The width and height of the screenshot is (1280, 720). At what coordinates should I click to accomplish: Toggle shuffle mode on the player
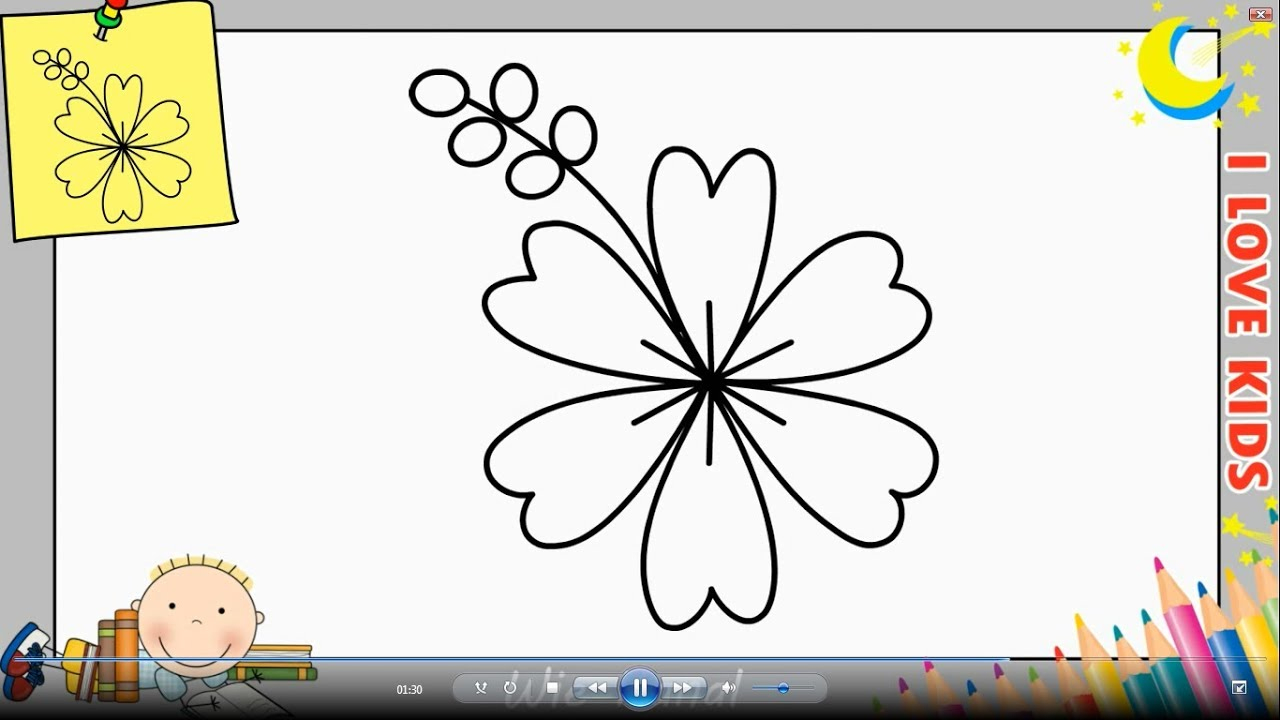[x=481, y=688]
